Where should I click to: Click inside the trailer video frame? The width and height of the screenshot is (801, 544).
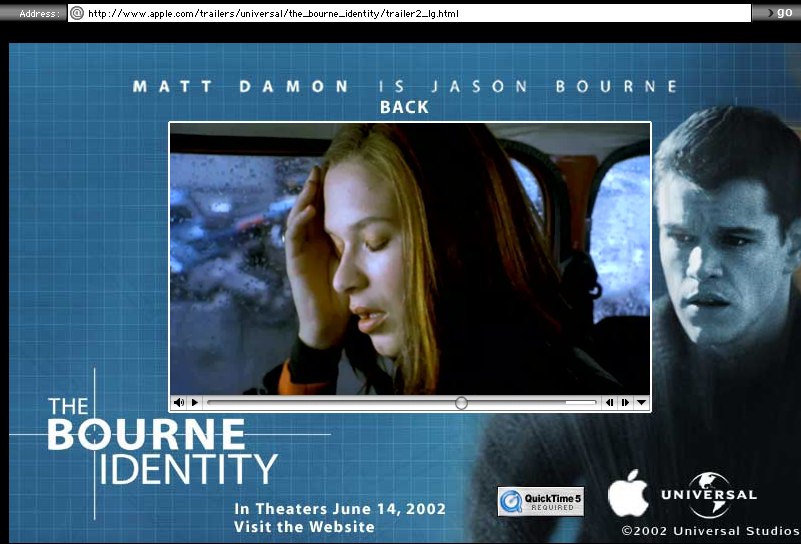(x=410, y=258)
